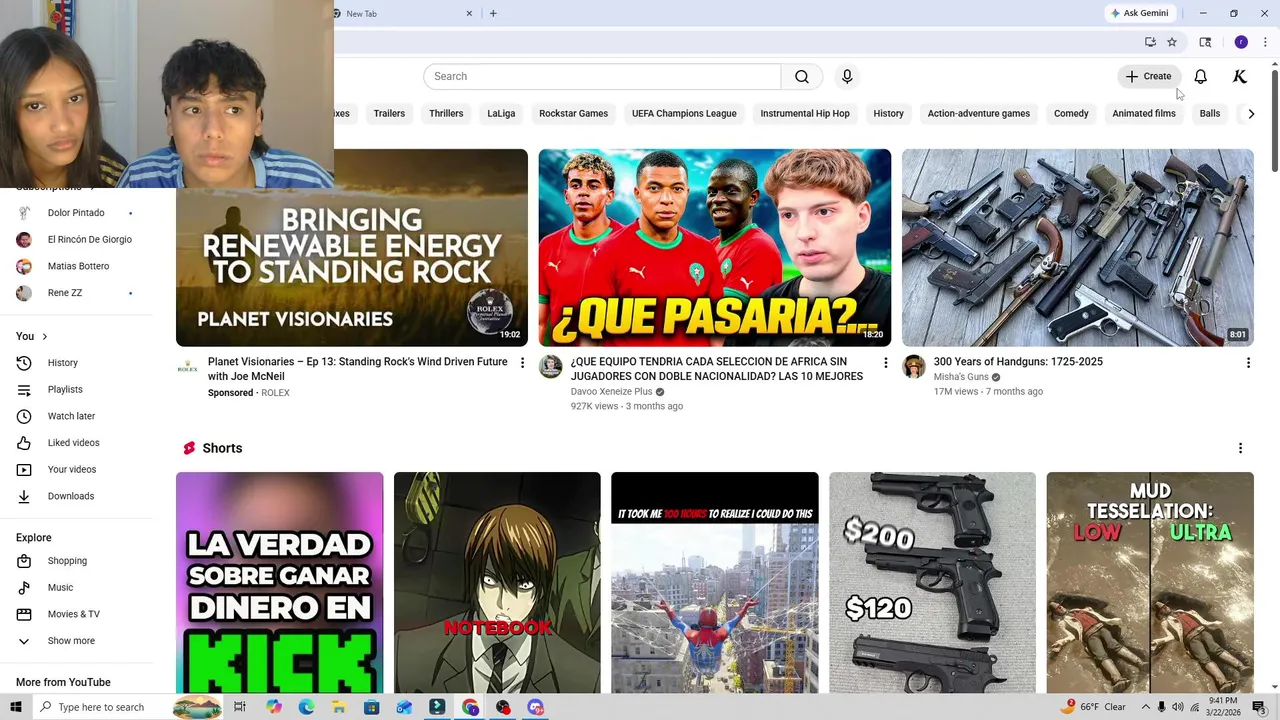Open Dolor Pintado subscription
1280x720 pixels.
click(x=76, y=213)
